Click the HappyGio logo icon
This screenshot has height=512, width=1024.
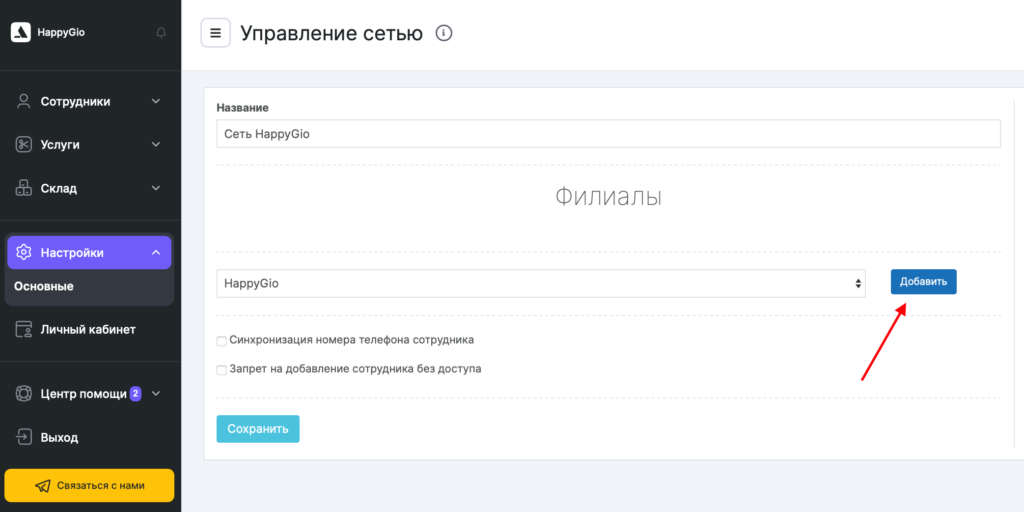(20, 32)
